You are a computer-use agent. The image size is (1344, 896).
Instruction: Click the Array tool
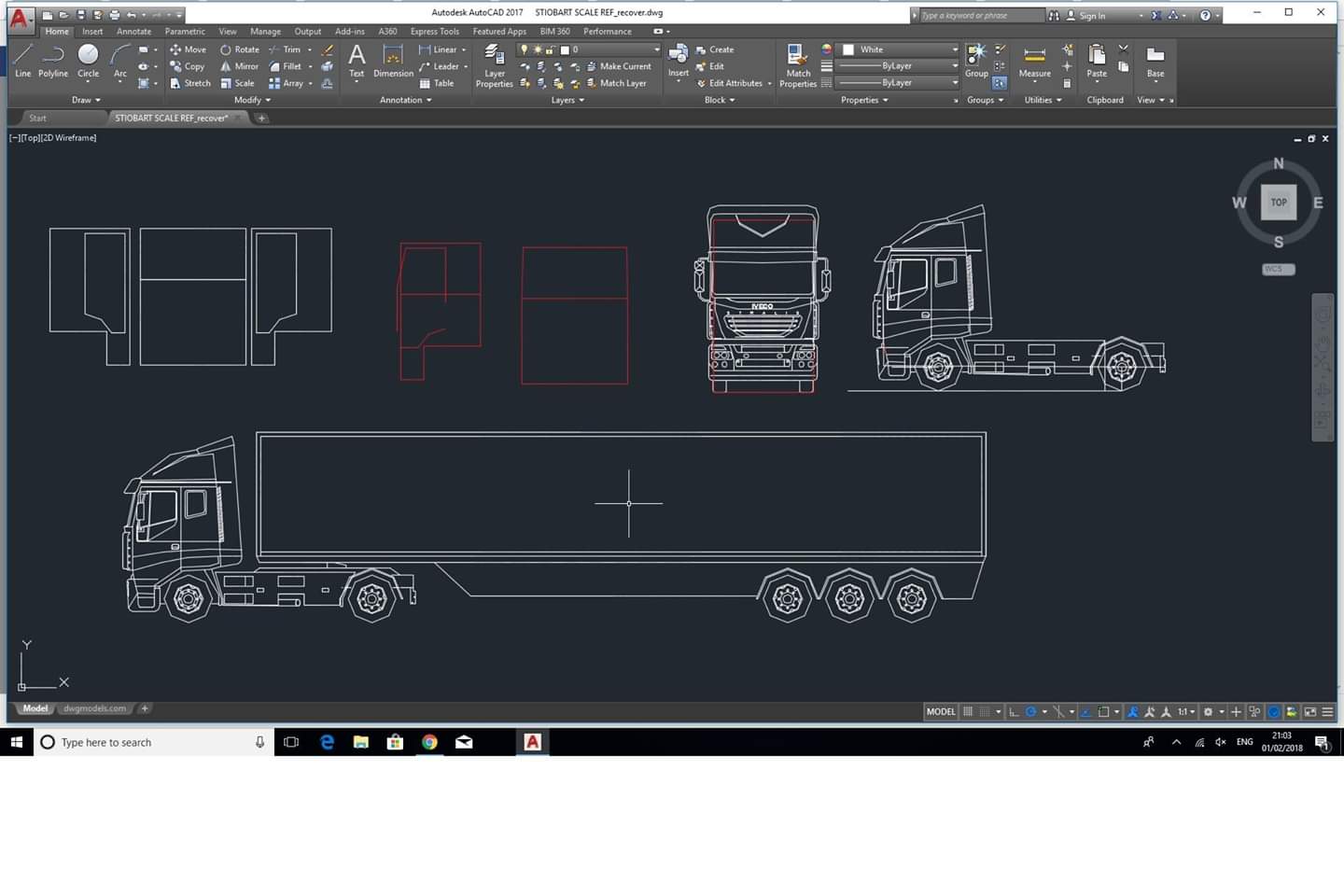(287, 83)
